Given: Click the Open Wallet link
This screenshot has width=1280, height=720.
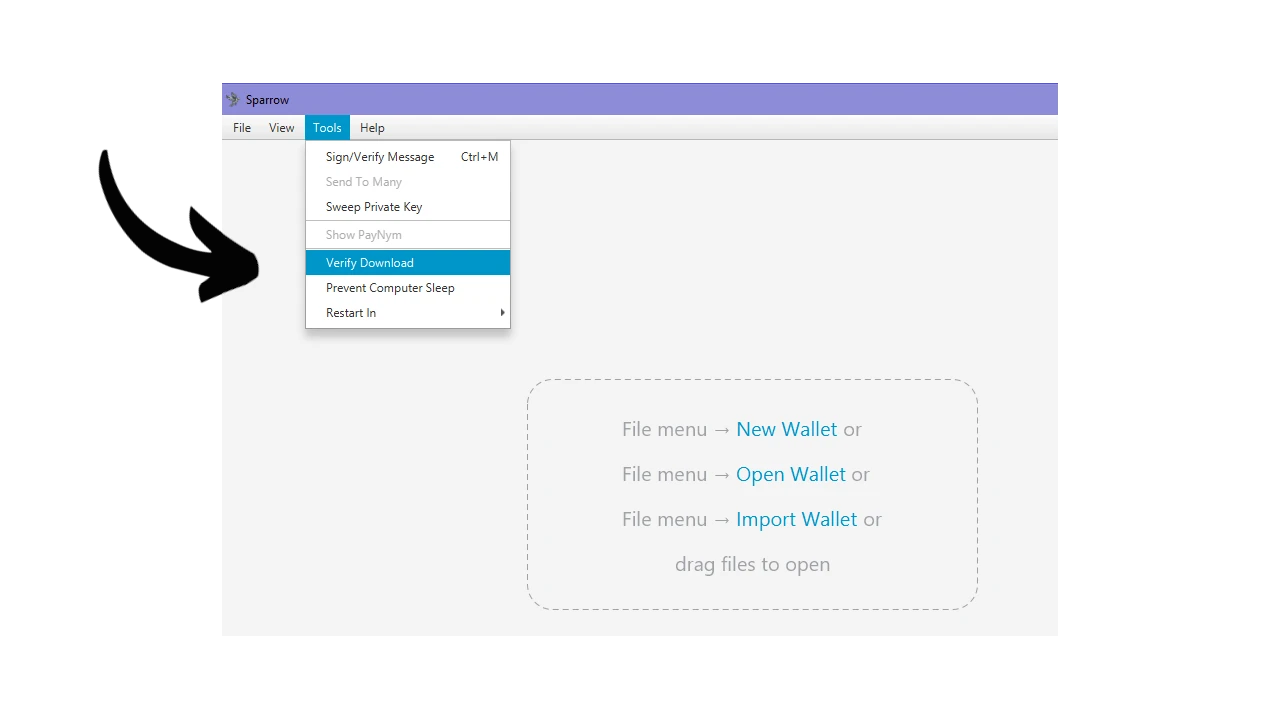Looking at the screenshot, I should click(790, 474).
